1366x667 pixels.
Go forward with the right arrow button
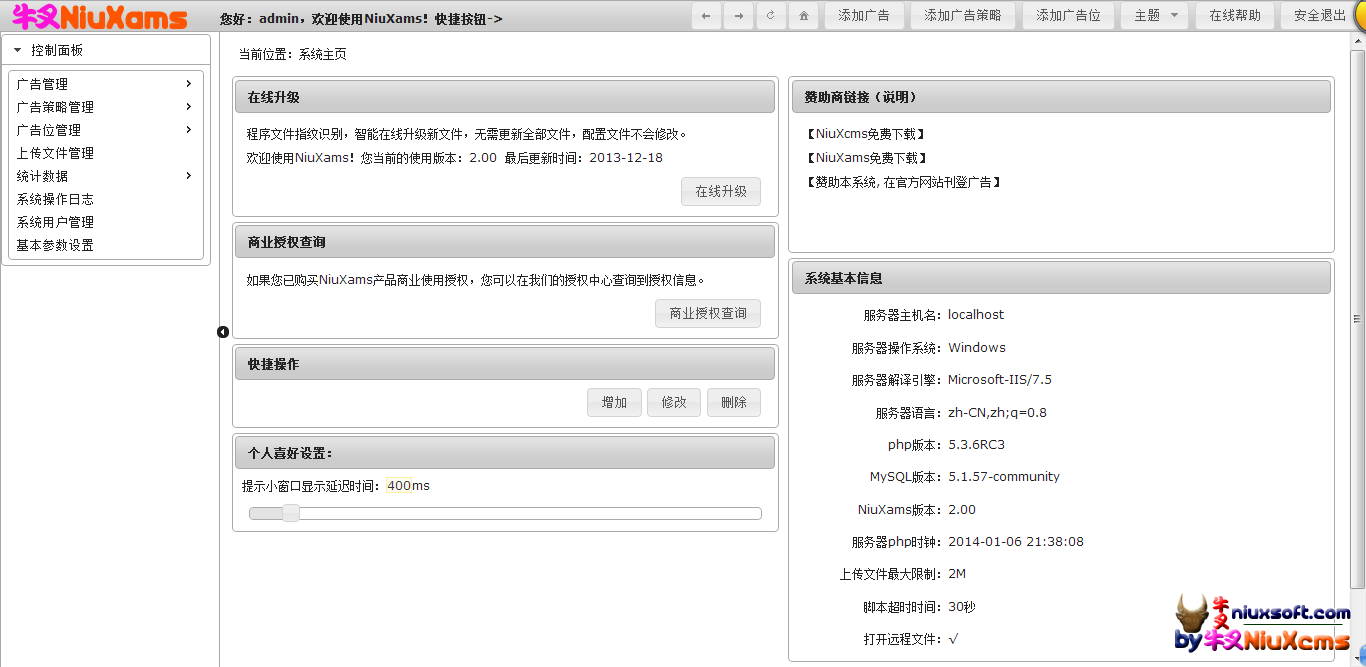tap(738, 15)
